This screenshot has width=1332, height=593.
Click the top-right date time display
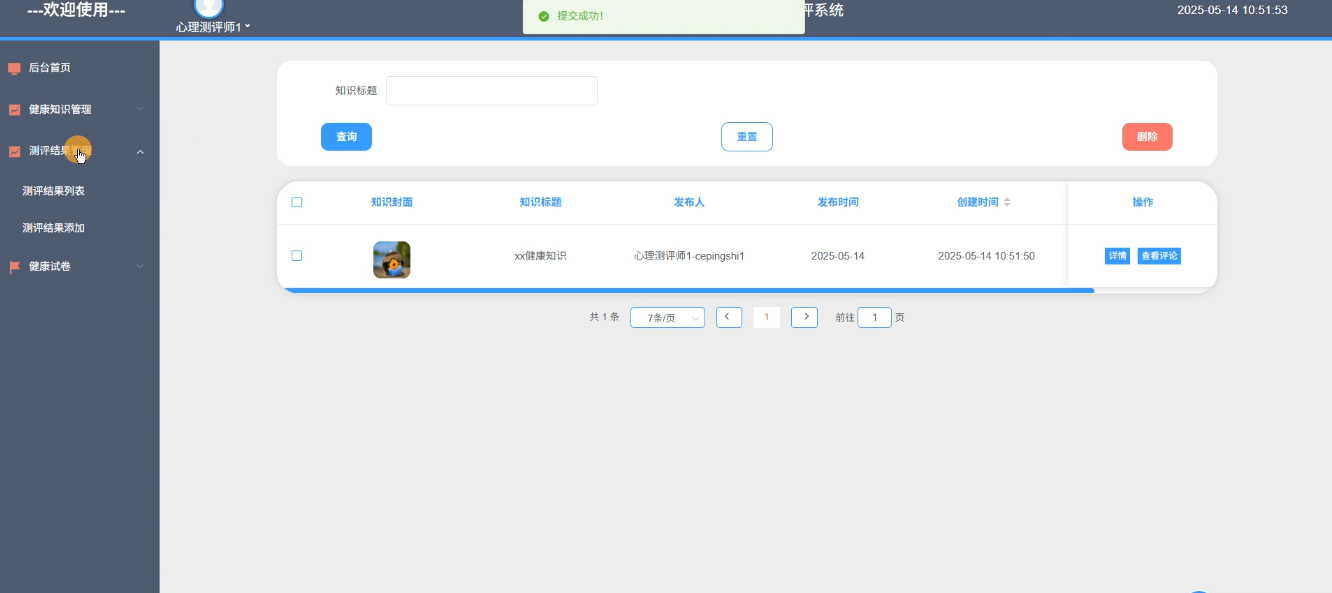pyautogui.click(x=1232, y=10)
